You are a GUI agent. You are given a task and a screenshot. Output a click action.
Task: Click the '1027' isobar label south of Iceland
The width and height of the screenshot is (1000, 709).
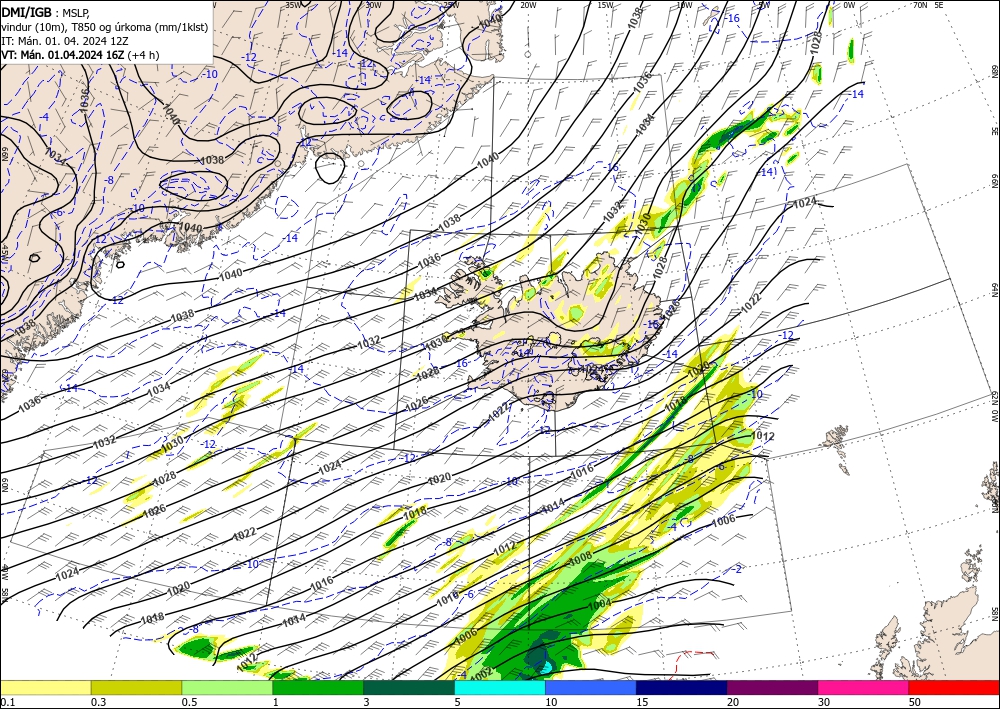pyautogui.click(x=499, y=413)
